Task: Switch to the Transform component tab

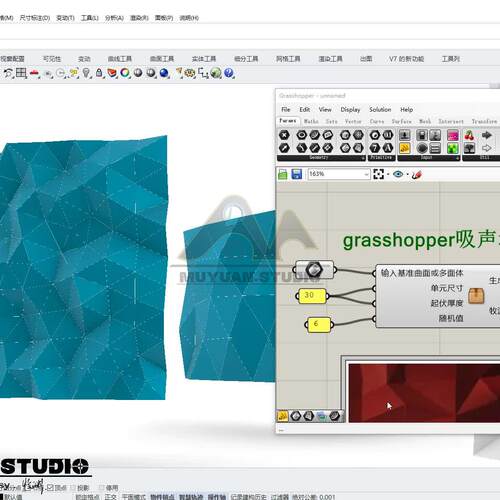Action: pos(484,121)
